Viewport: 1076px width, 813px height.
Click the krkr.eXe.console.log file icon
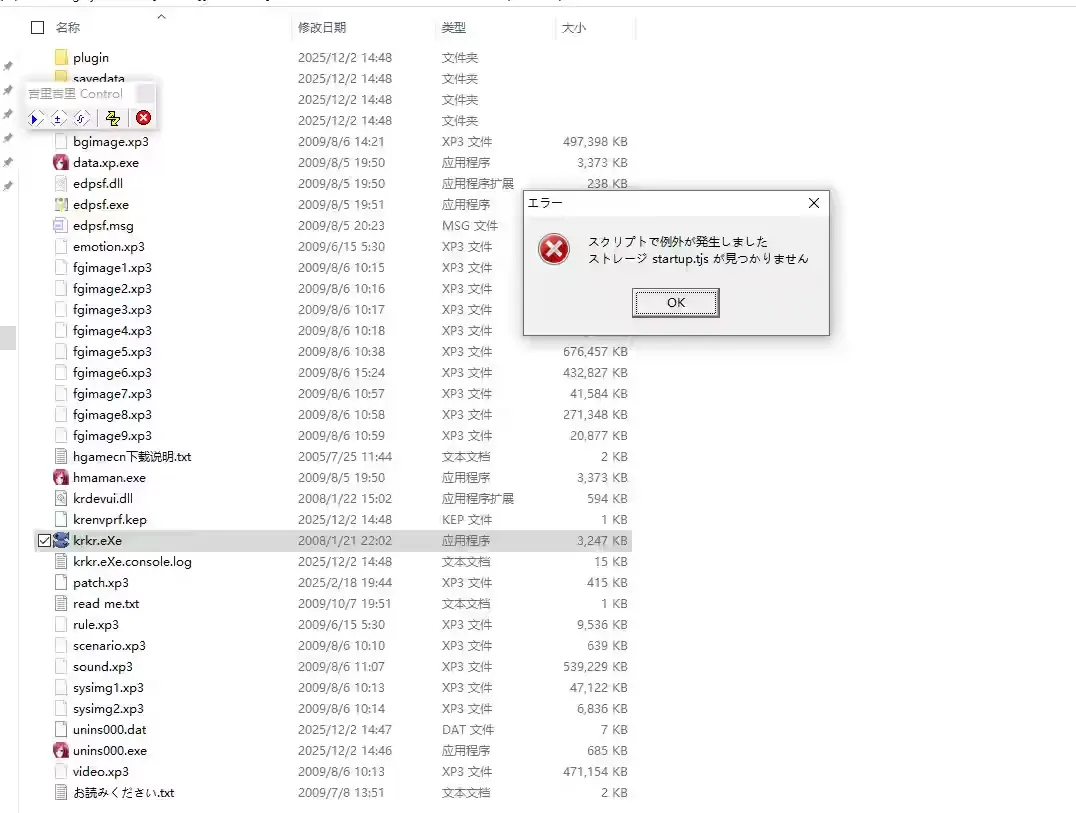point(61,561)
